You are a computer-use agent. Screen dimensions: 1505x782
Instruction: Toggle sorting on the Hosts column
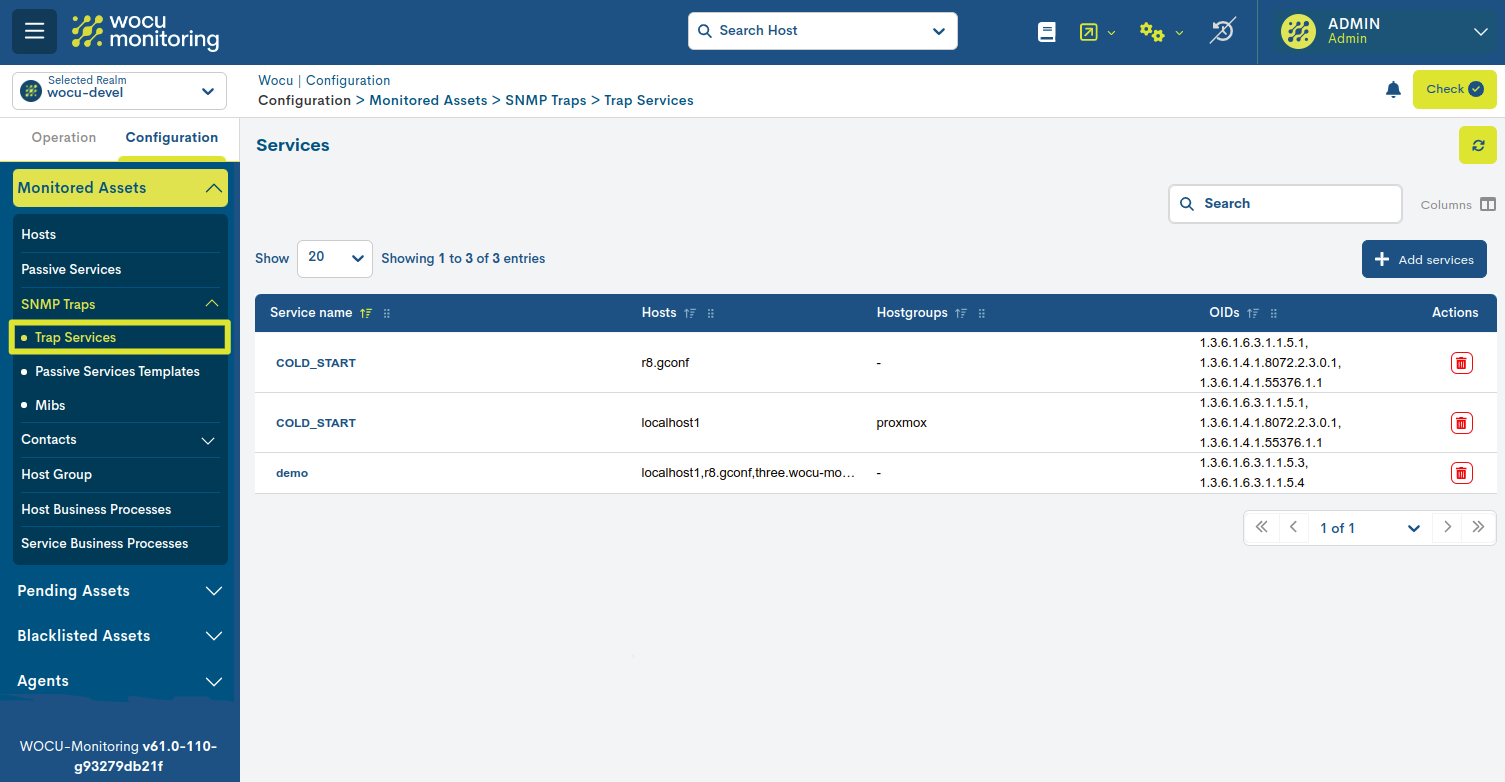(x=689, y=312)
